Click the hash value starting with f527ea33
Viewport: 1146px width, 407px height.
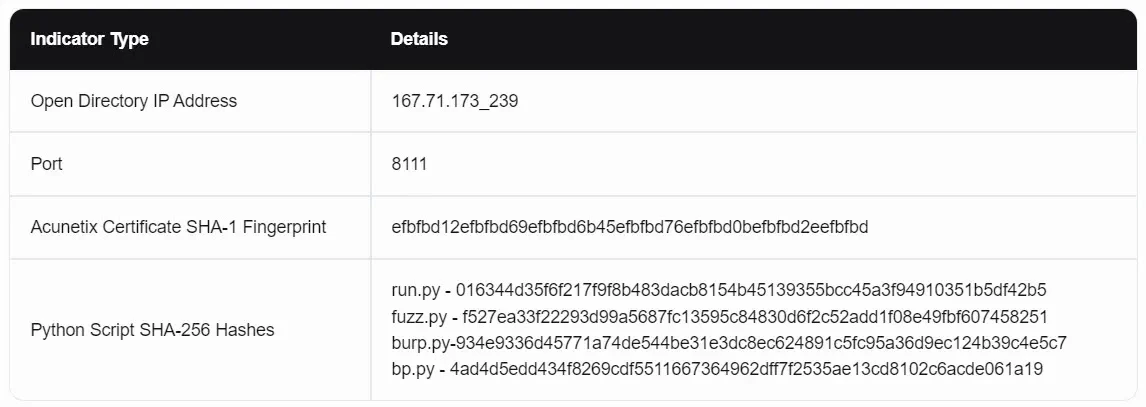coord(754,317)
